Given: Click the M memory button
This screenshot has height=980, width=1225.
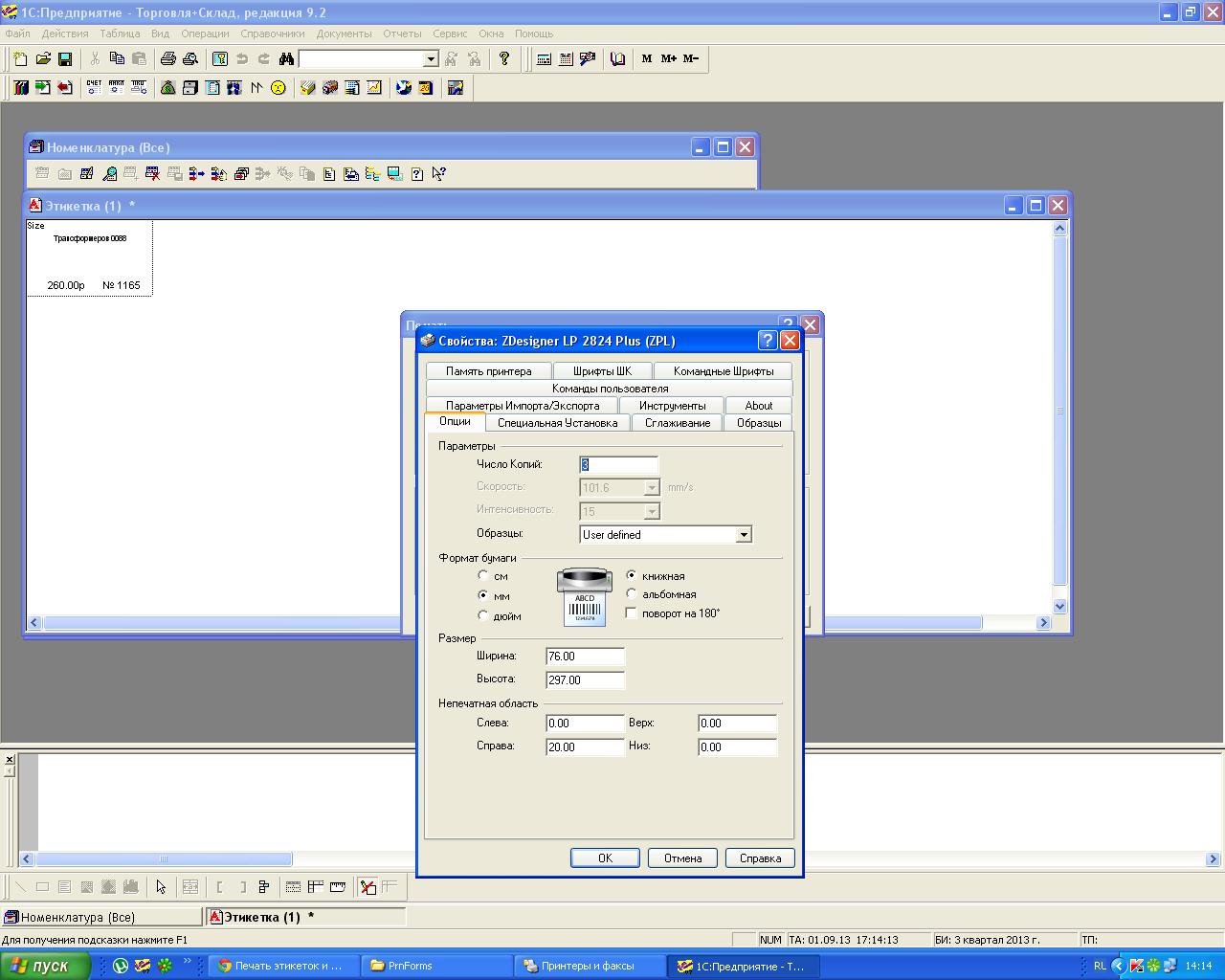Looking at the screenshot, I should [647, 59].
